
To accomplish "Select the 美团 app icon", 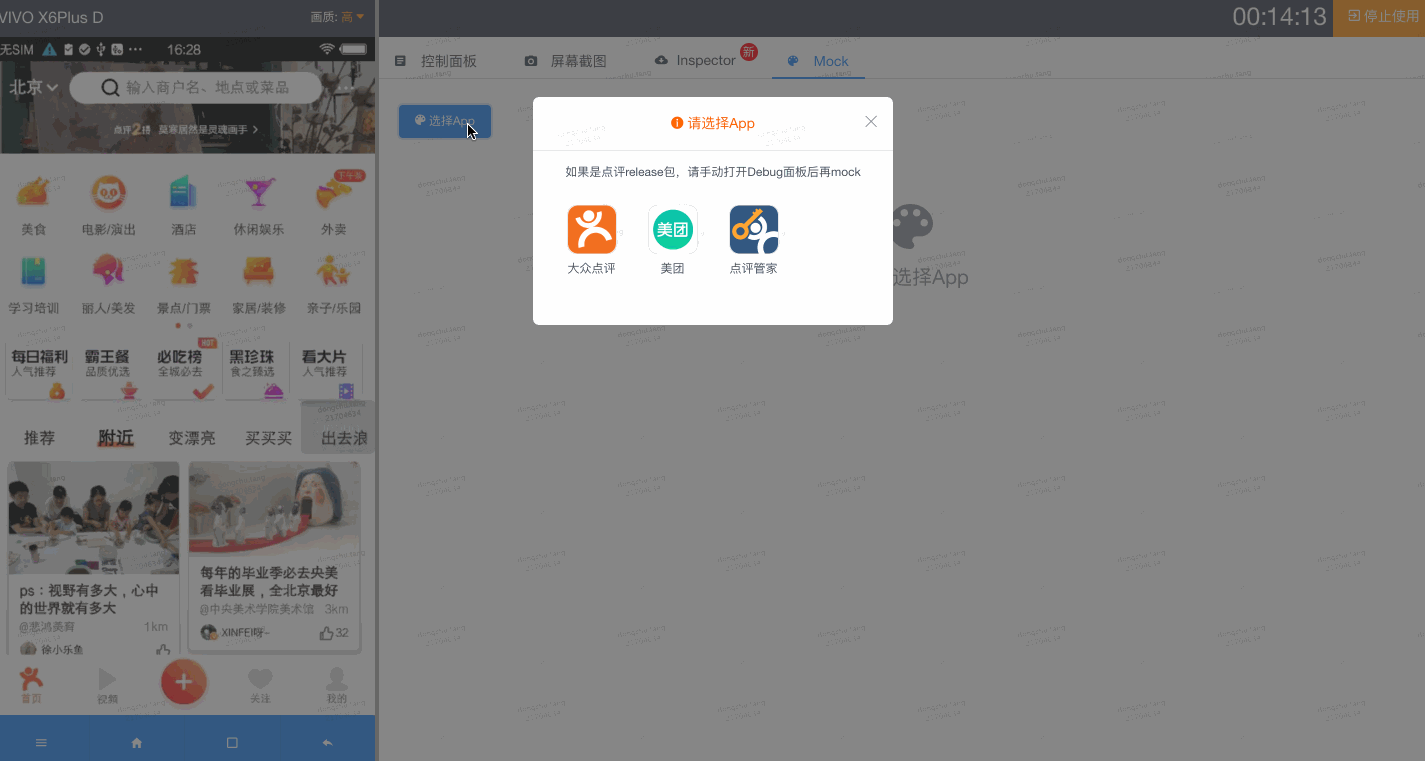I will pos(673,229).
